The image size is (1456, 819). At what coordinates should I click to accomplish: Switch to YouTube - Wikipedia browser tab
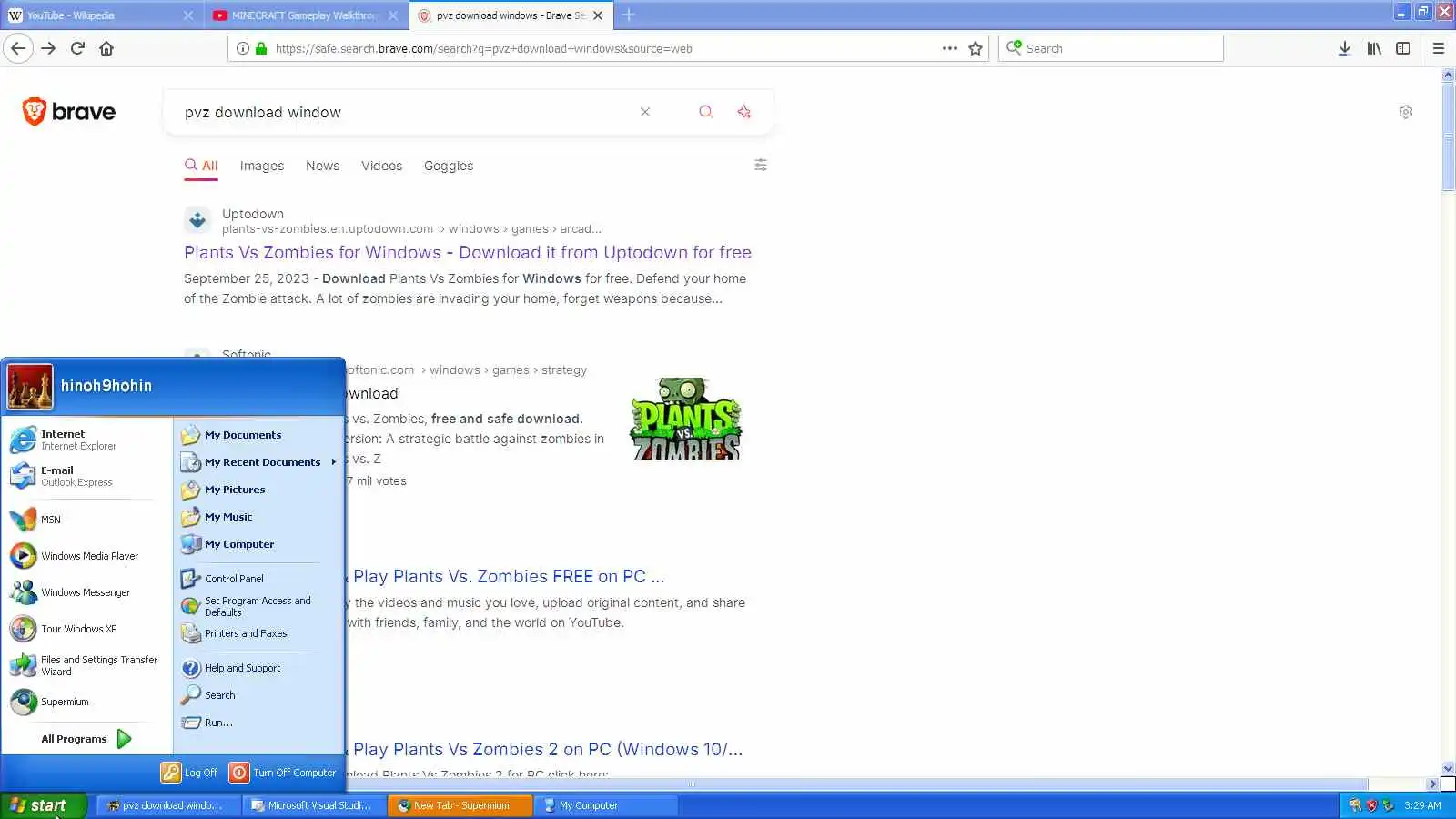100,15
